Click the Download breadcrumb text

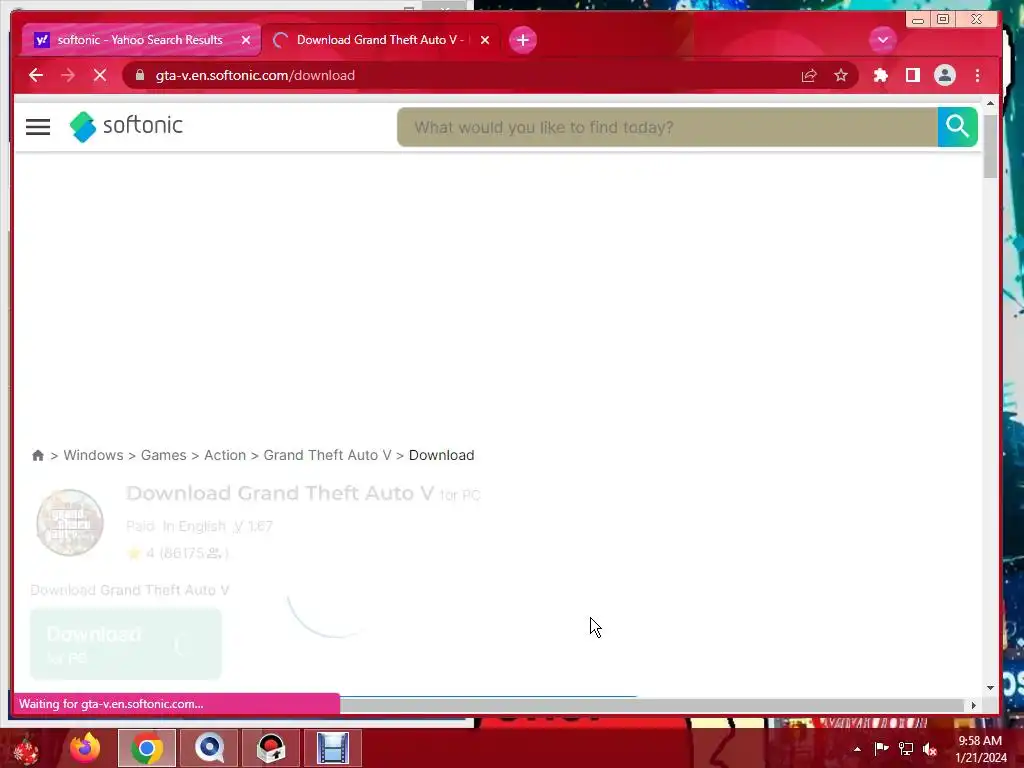tap(441, 455)
